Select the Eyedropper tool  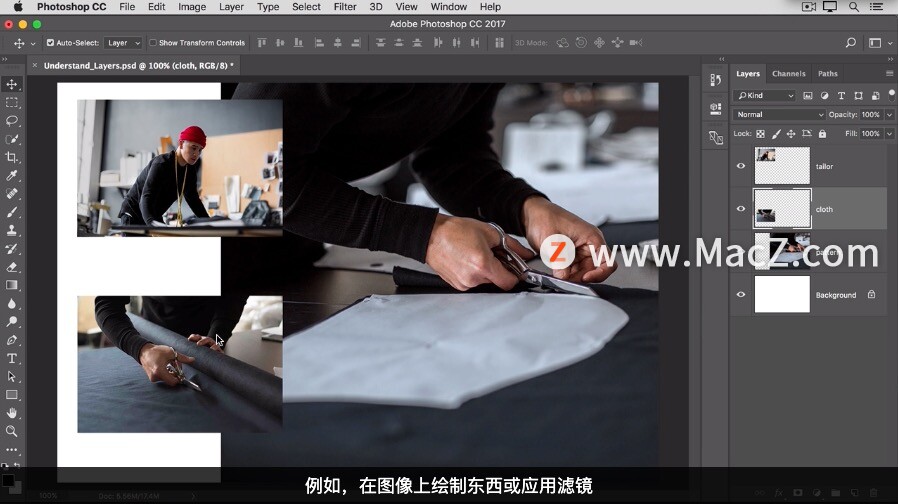point(11,176)
